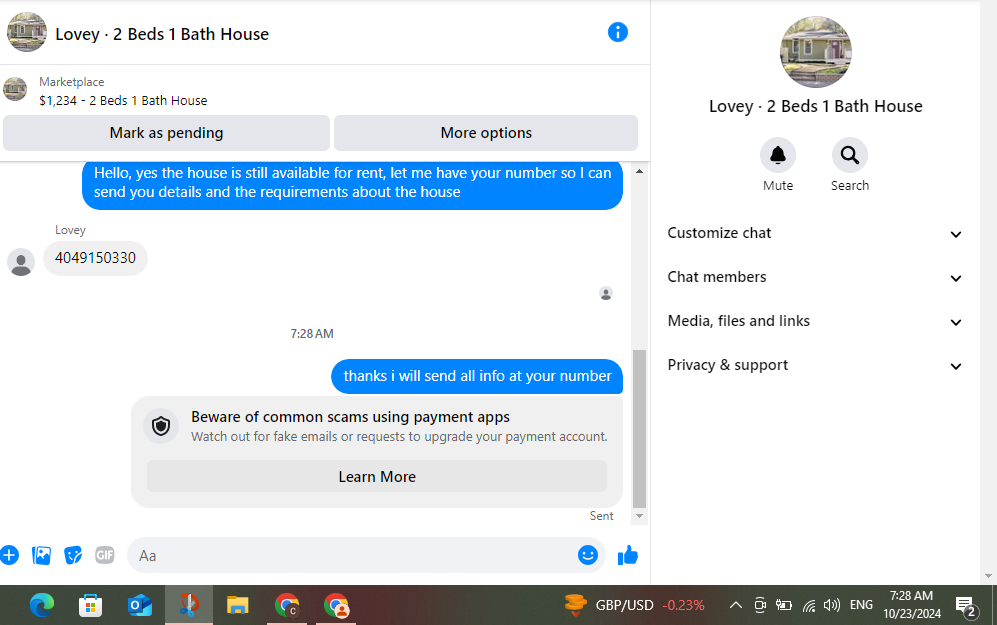Search in conversation with magnifier icon
997x625 pixels.
click(849, 155)
